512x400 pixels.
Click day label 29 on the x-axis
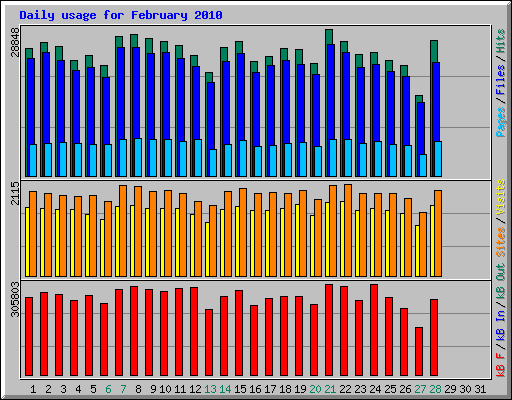click(x=450, y=389)
